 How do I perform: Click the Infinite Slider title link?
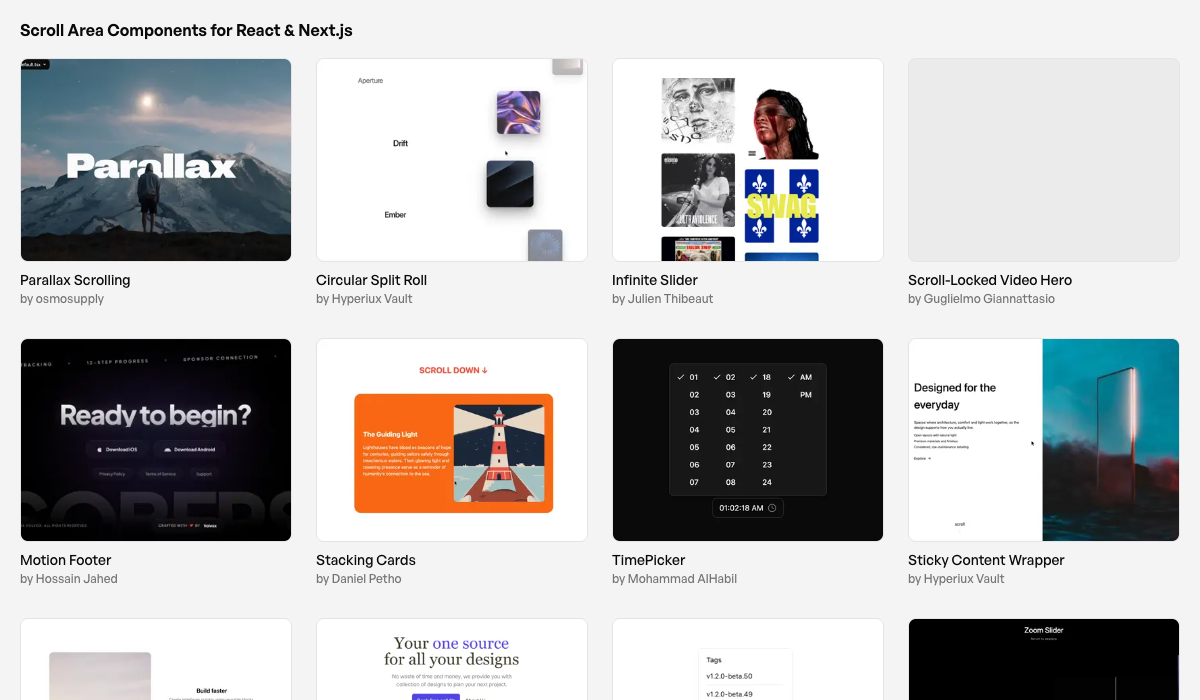coord(655,280)
